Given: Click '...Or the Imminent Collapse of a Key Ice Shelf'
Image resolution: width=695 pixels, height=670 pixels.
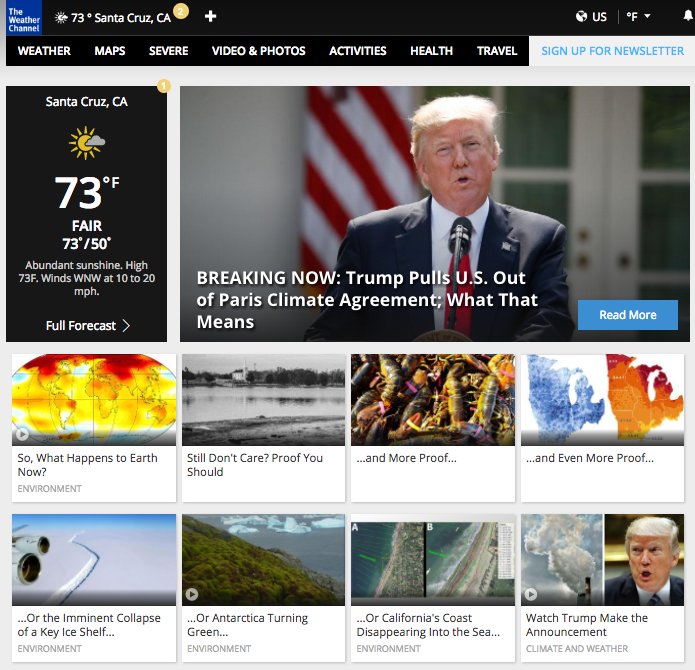Looking at the screenshot, I should pos(89,625).
